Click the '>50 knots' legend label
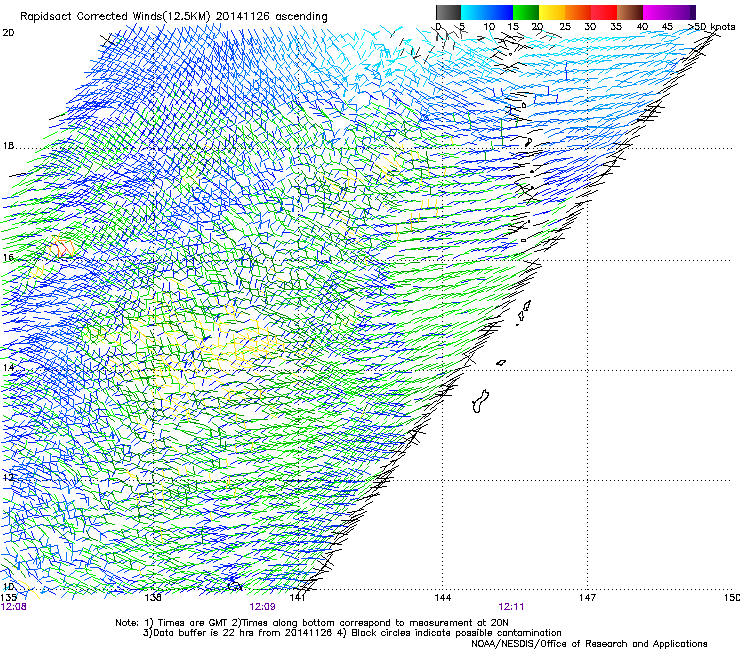The image size is (740, 650). click(712, 26)
